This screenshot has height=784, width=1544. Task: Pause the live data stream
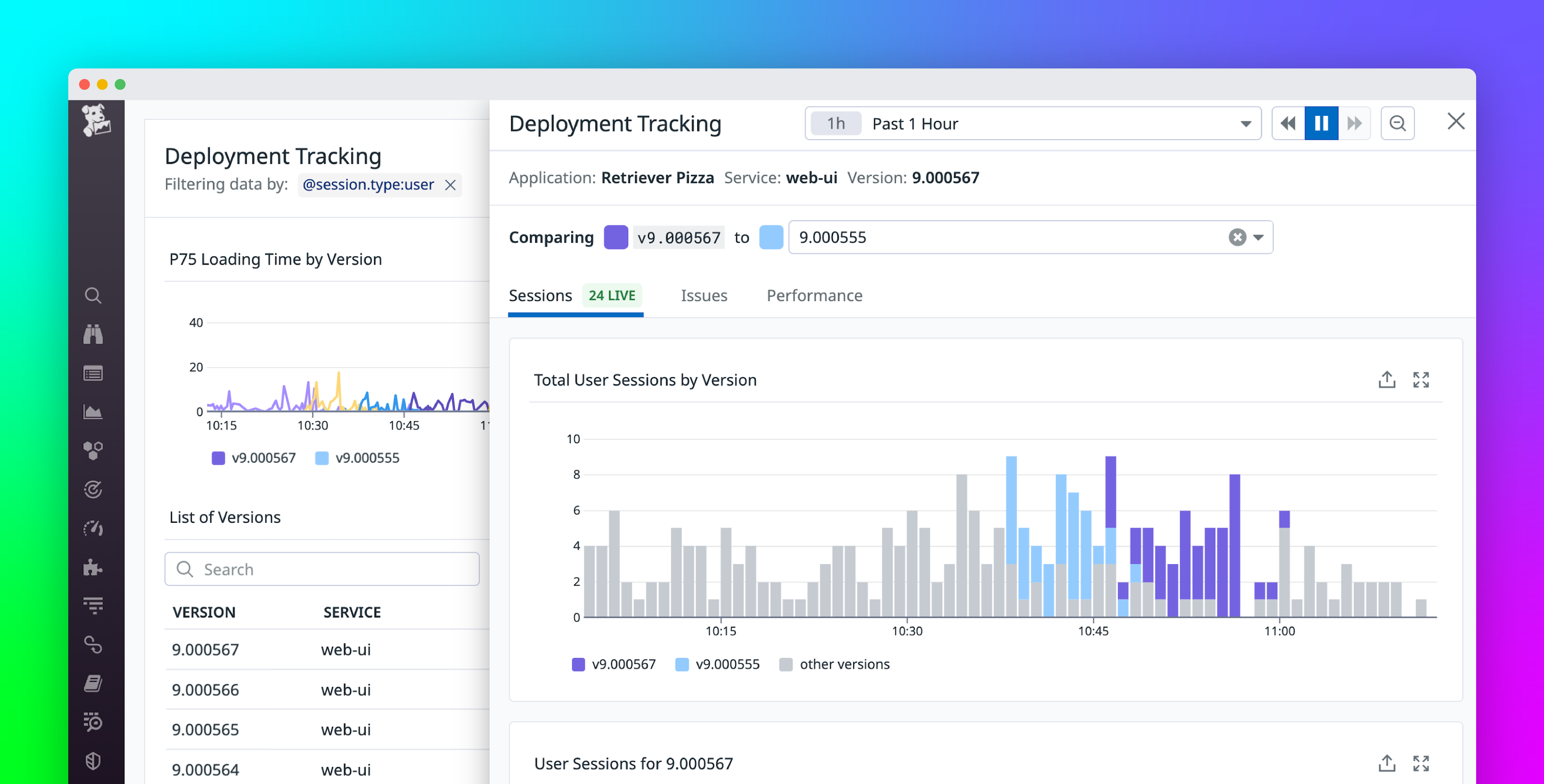click(x=1321, y=123)
